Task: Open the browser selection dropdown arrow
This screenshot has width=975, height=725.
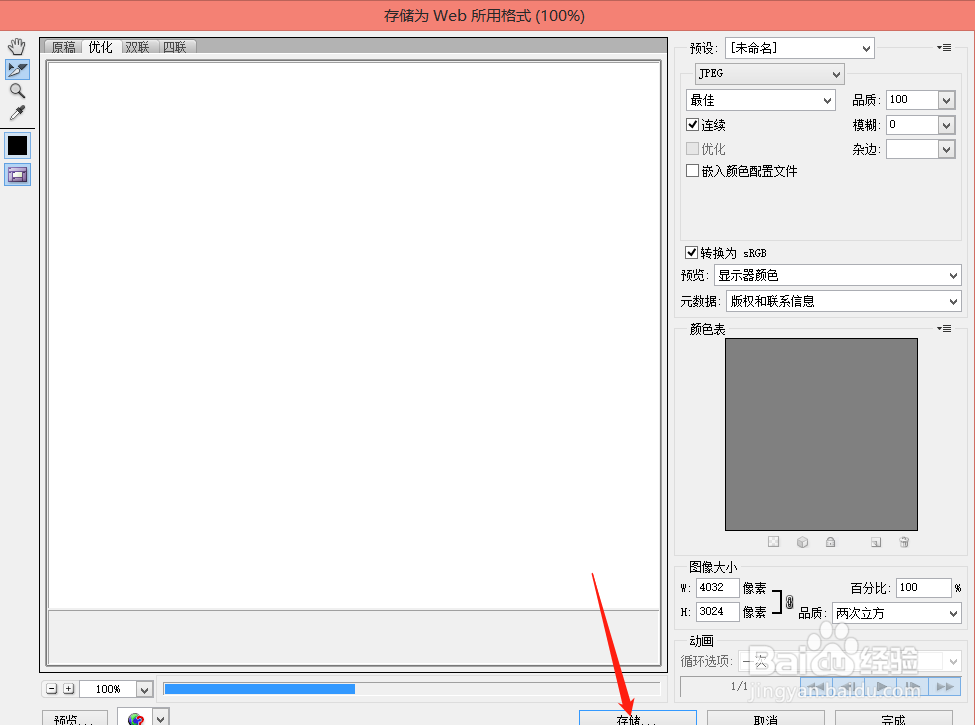Action: click(160, 718)
